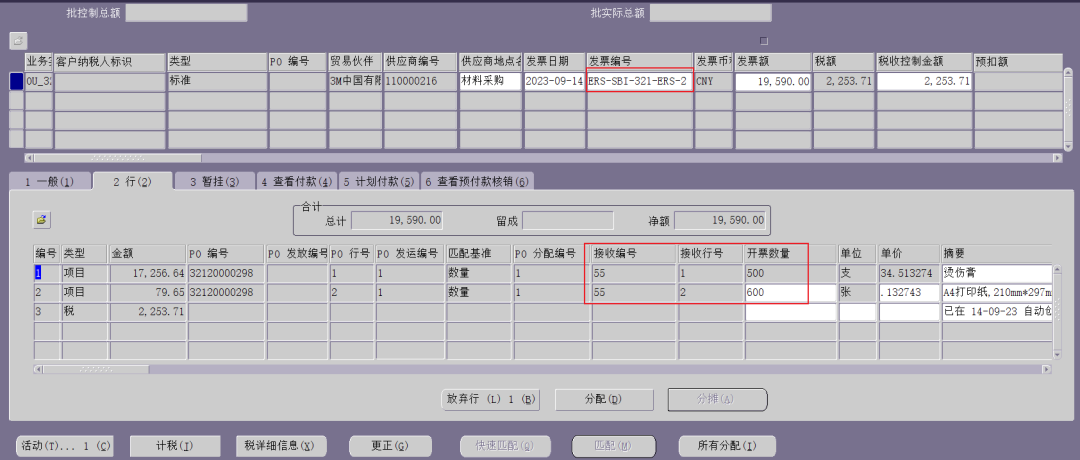Open tab 2 行(2)
1080x460 pixels.
(x=132, y=182)
